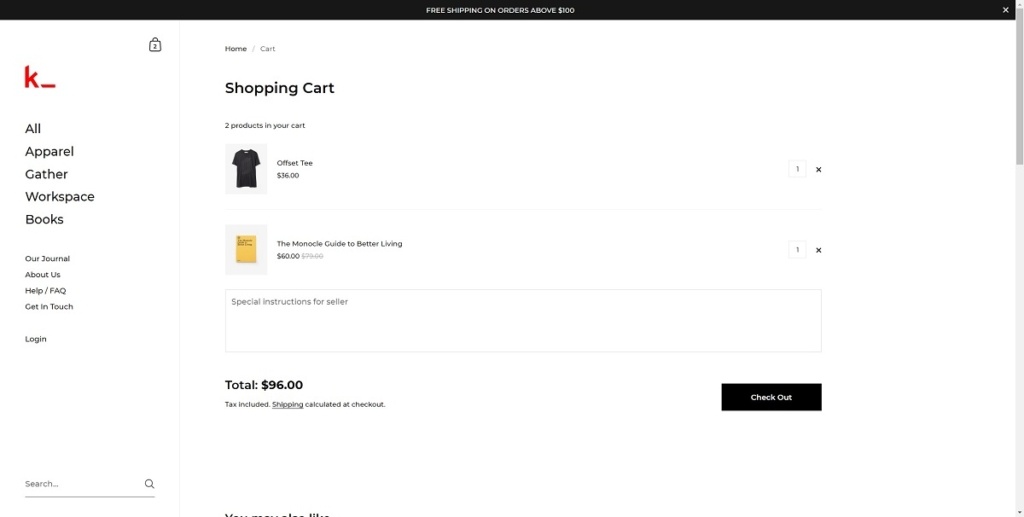
Task: Open the shopping bag cart icon
Action: click(x=155, y=45)
